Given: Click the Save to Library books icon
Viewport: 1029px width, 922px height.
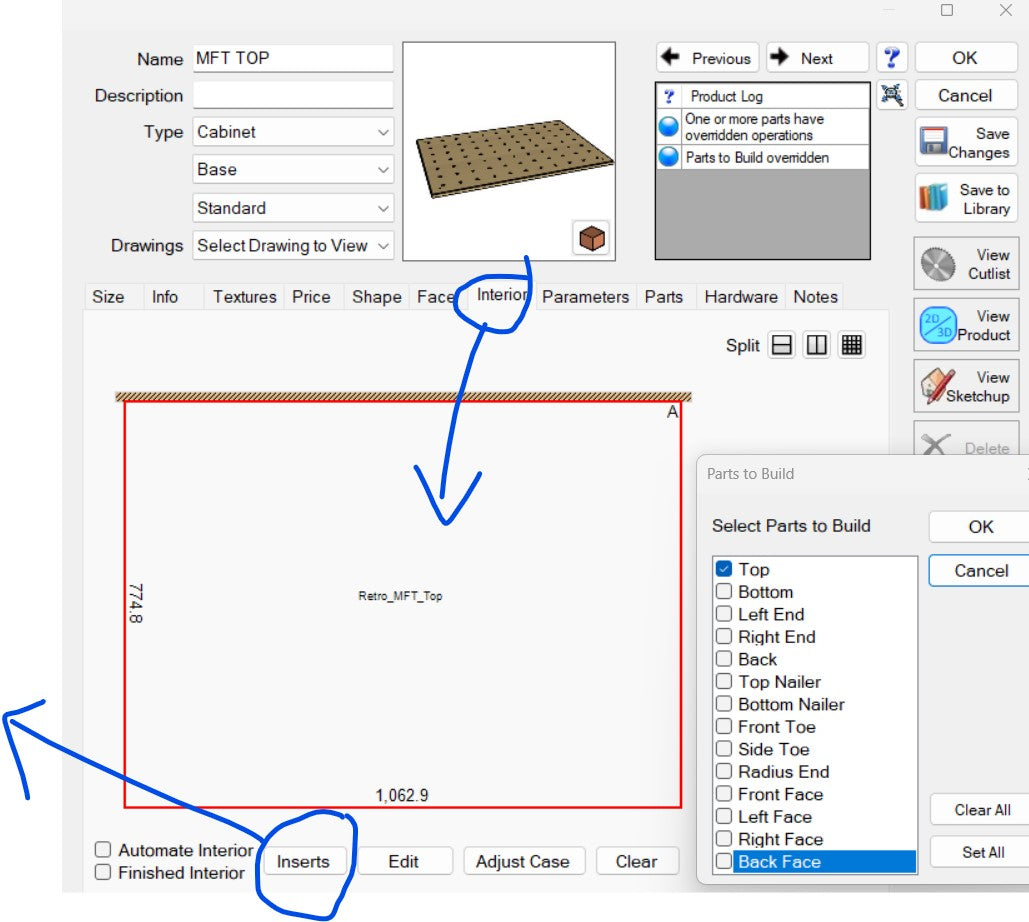Looking at the screenshot, I should 933,199.
